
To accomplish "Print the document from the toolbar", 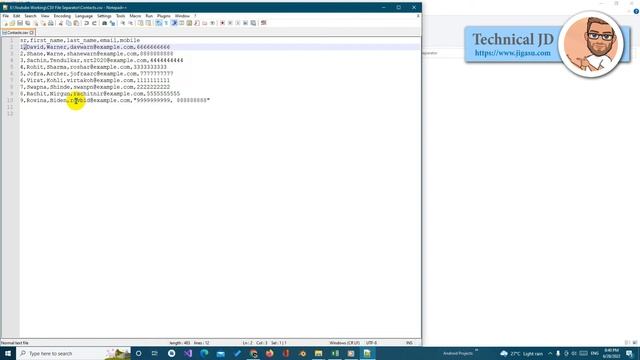I will 51,23.
